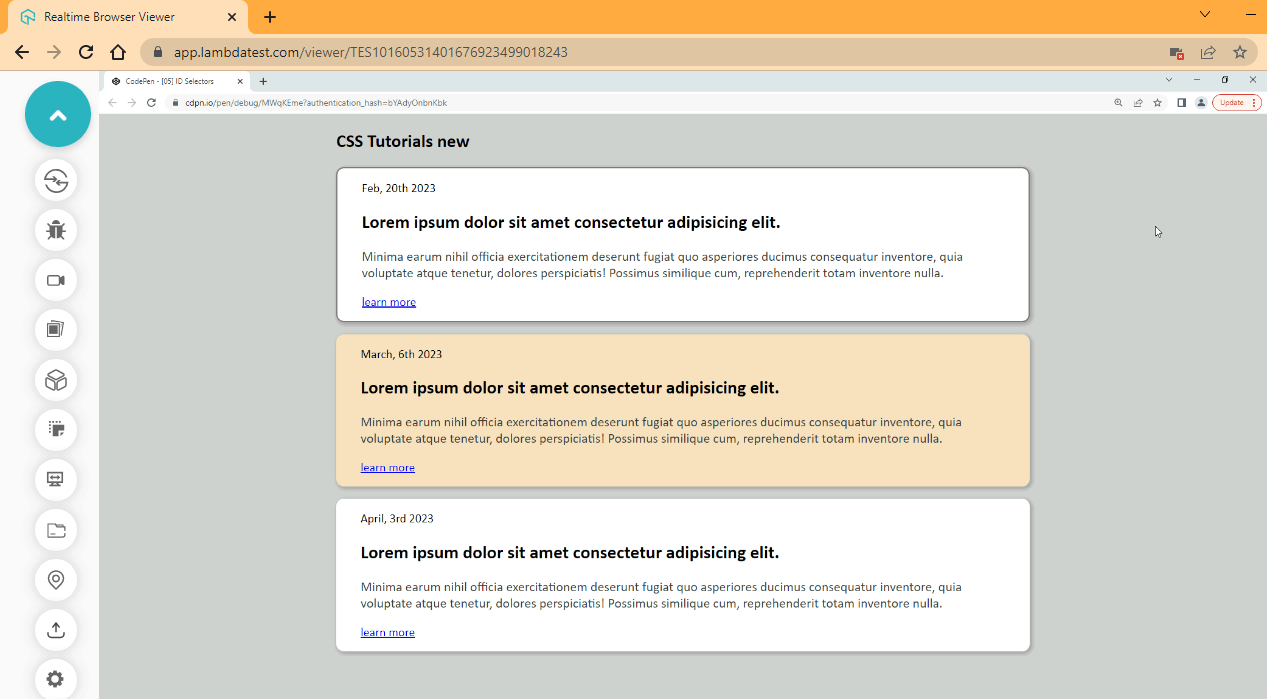Add new tab in inner browser
The width and height of the screenshot is (1267, 699).
(263, 81)
